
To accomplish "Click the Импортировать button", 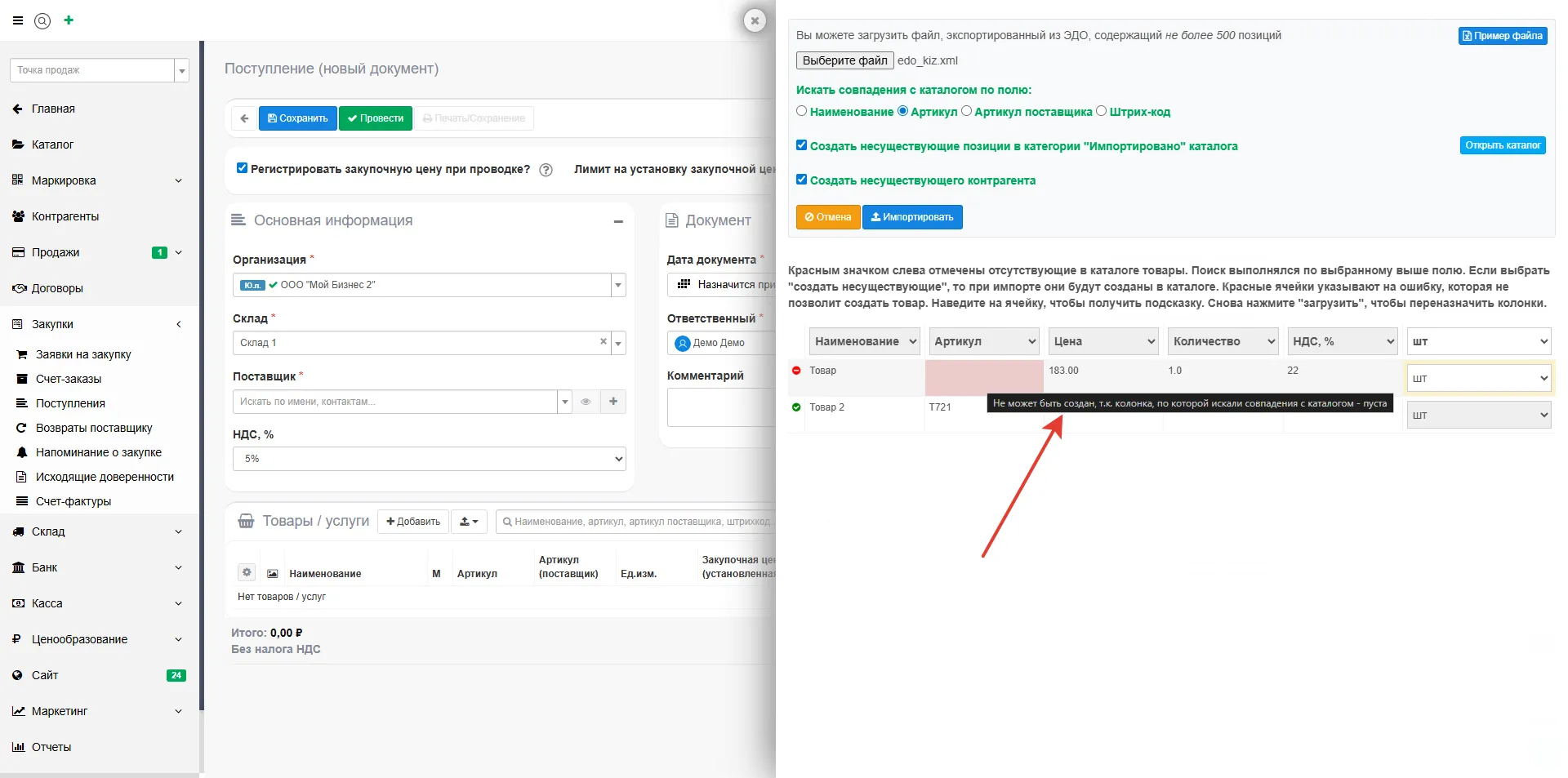I will (912, 217).
